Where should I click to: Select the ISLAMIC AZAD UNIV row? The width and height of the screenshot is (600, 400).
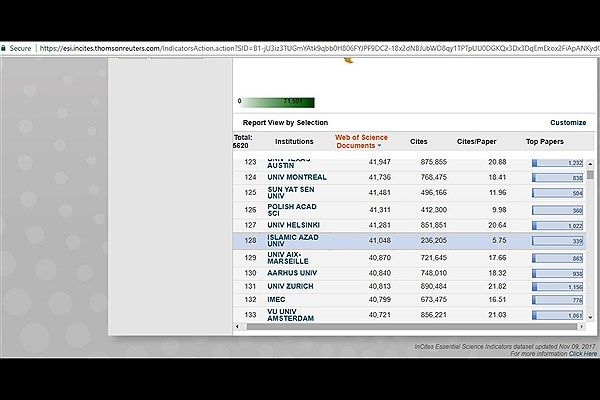click(290, 241)
